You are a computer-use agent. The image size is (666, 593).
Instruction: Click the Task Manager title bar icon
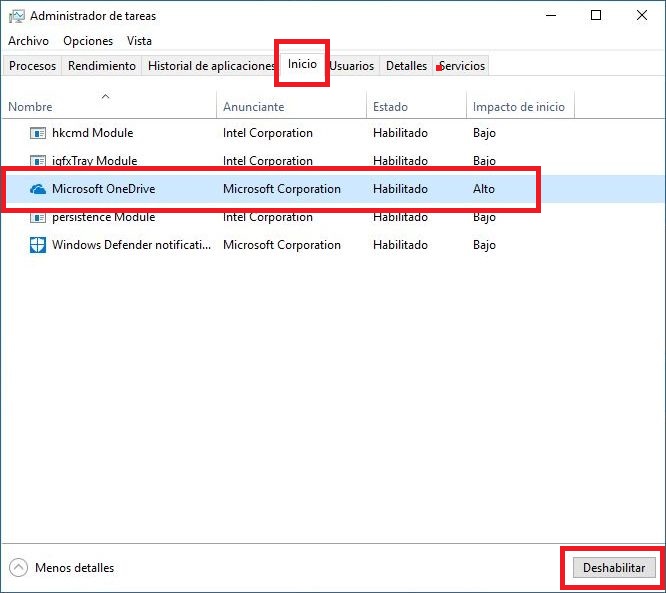click(17, 16)
